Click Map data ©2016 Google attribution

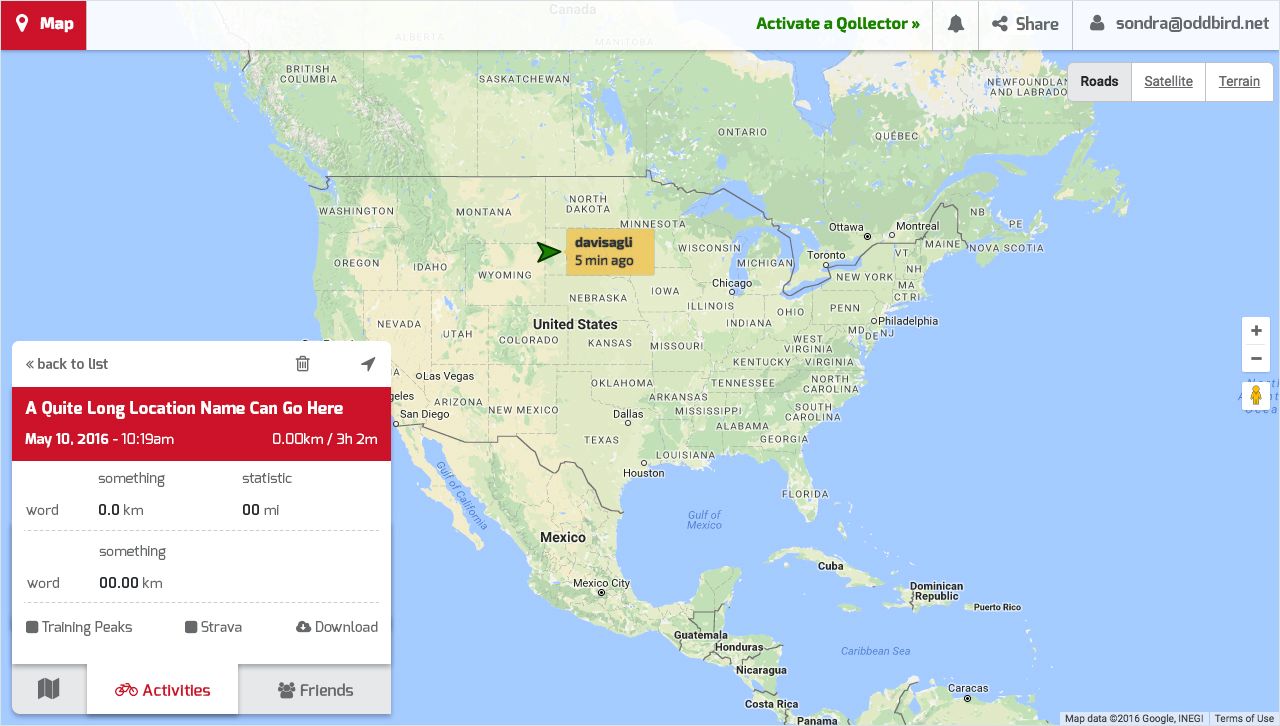1134,719
